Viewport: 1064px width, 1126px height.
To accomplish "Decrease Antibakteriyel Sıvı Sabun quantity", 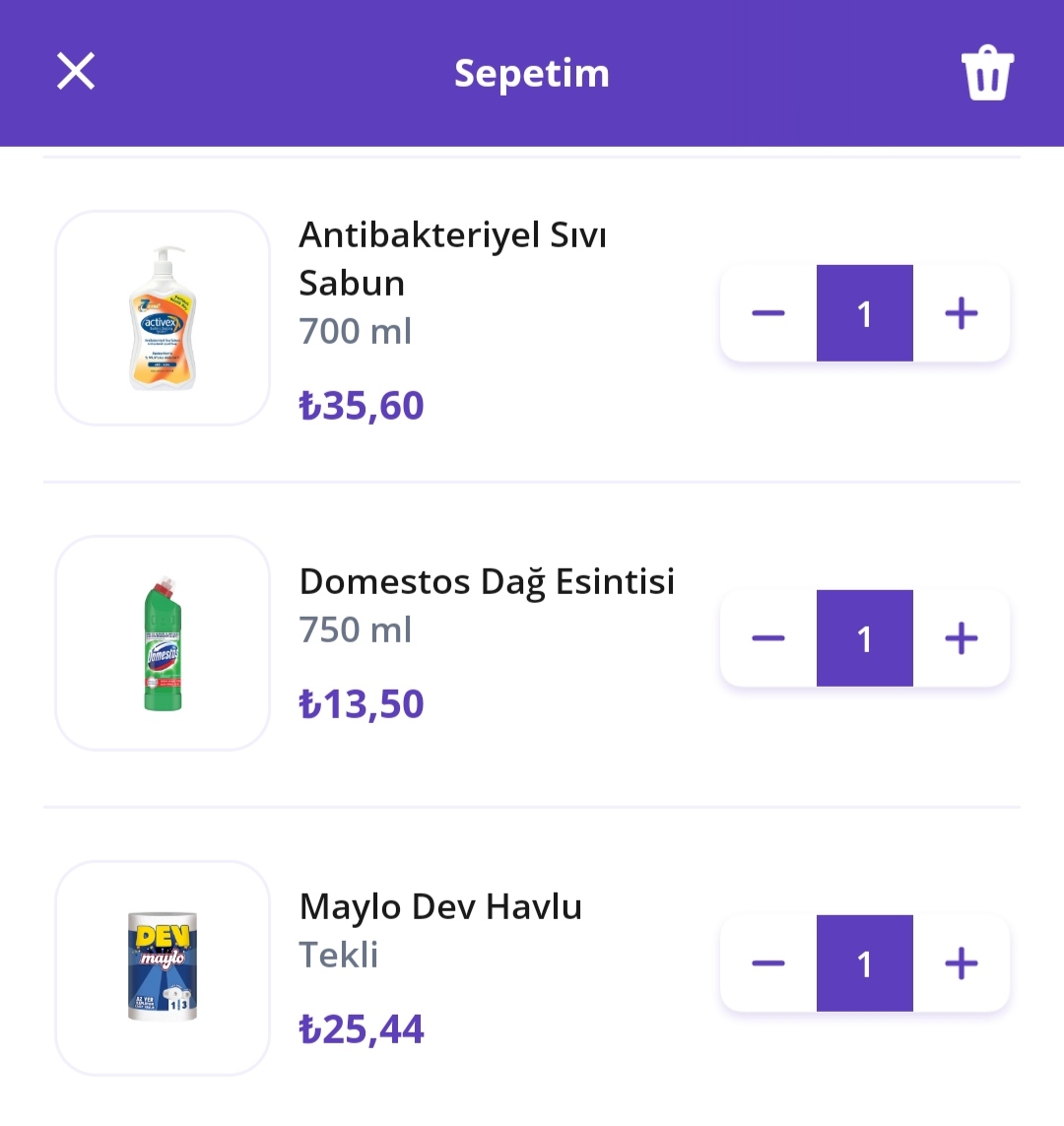I will [x=768, y=313].
